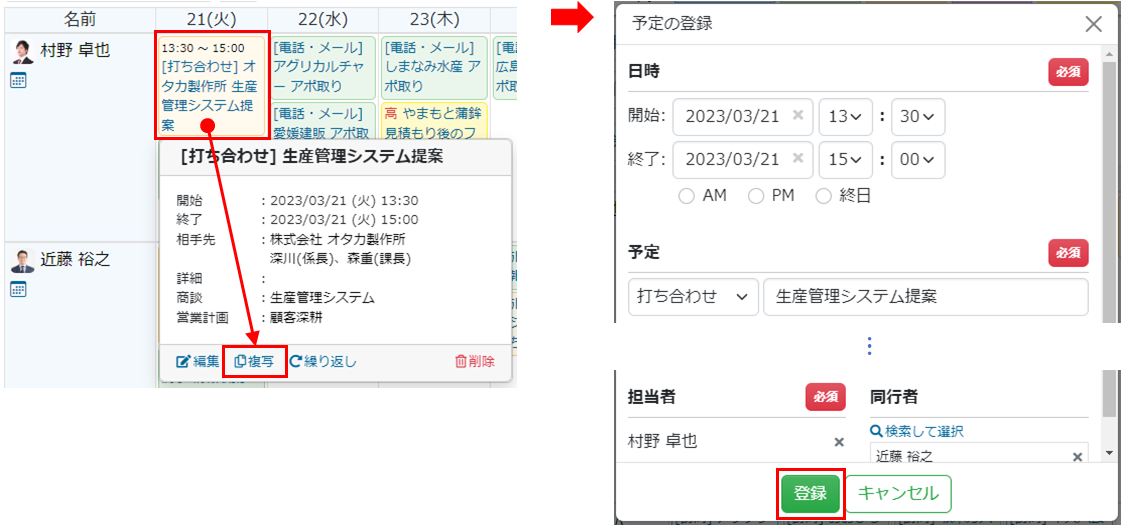Screen dimensions: 1126x525
Task: Close the 予定の登録 dialog with X
Action: coord(1094,24)
